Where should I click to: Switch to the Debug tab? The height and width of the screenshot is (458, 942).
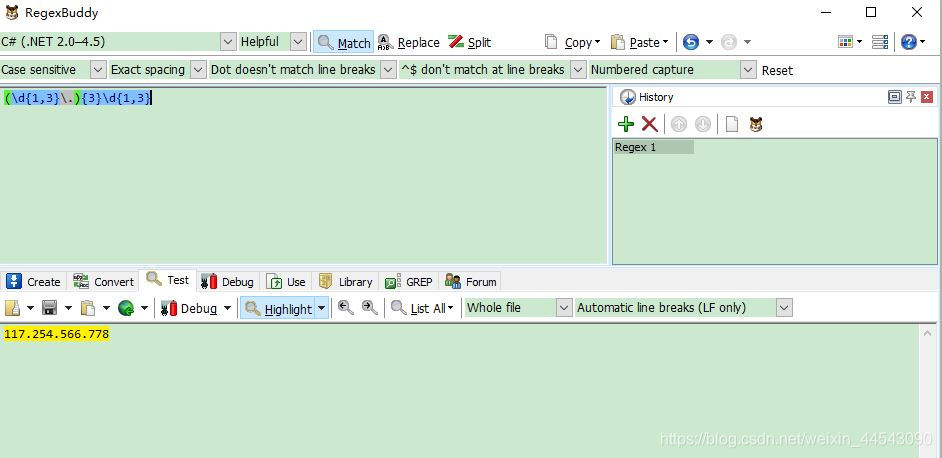[x=227, y=281]
